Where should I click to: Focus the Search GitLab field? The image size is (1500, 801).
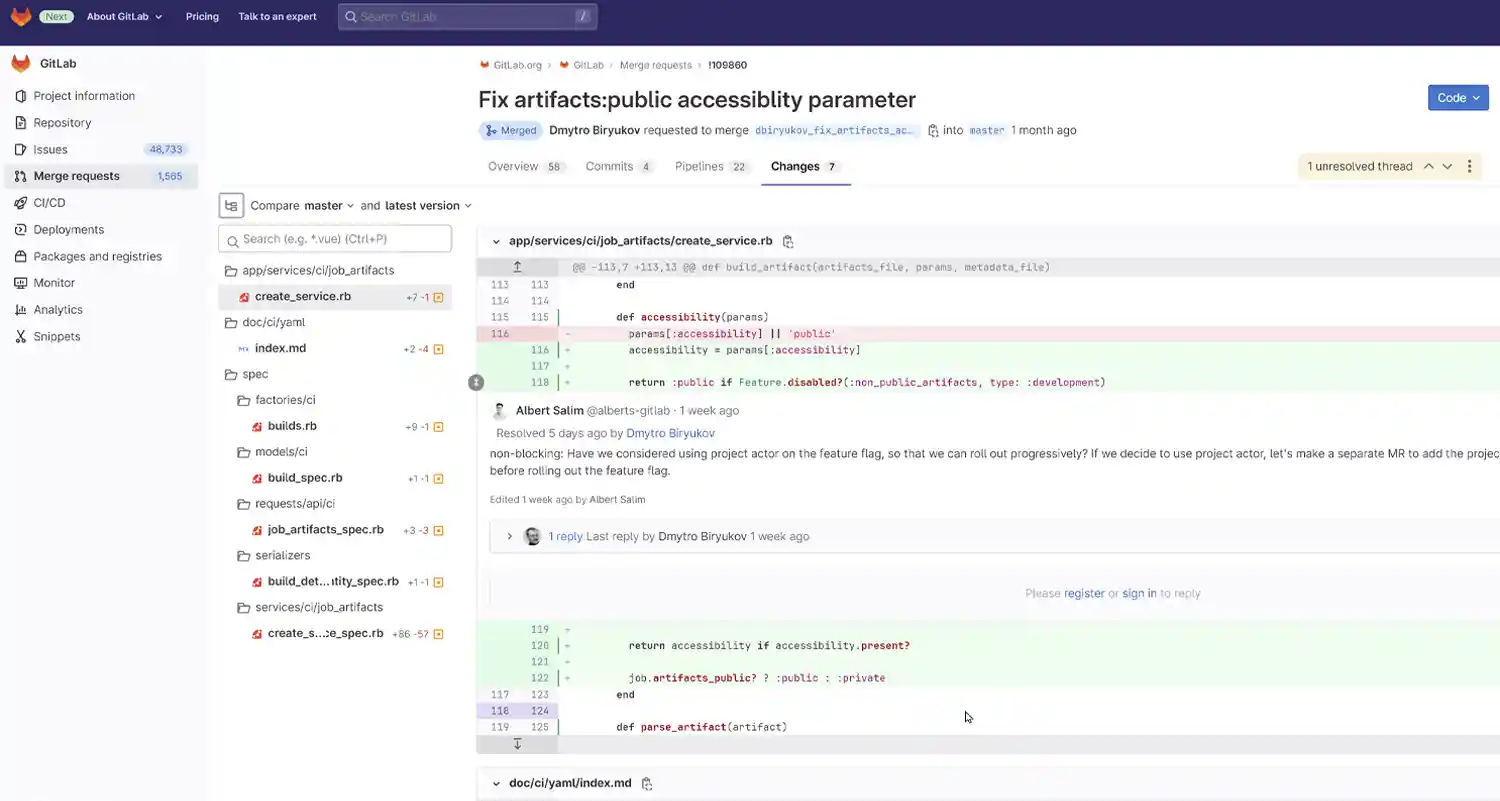tap(467, 17)
